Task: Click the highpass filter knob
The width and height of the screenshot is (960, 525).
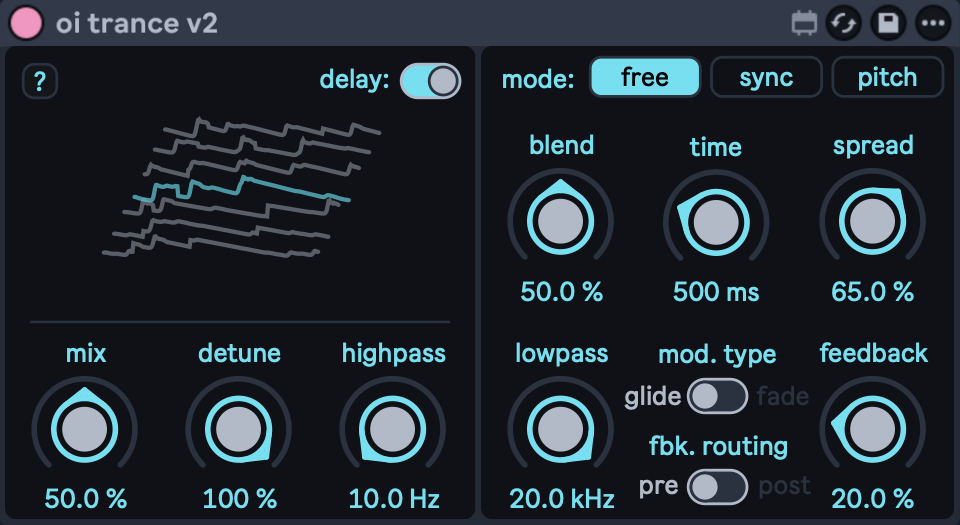Action: point(393,429)
